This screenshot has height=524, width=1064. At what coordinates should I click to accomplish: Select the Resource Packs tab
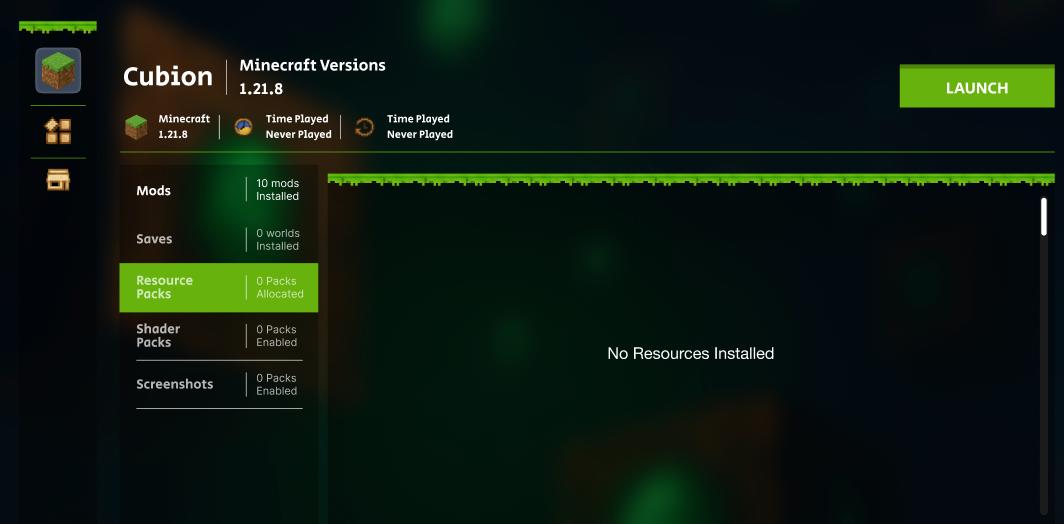(x=218, y=288)
